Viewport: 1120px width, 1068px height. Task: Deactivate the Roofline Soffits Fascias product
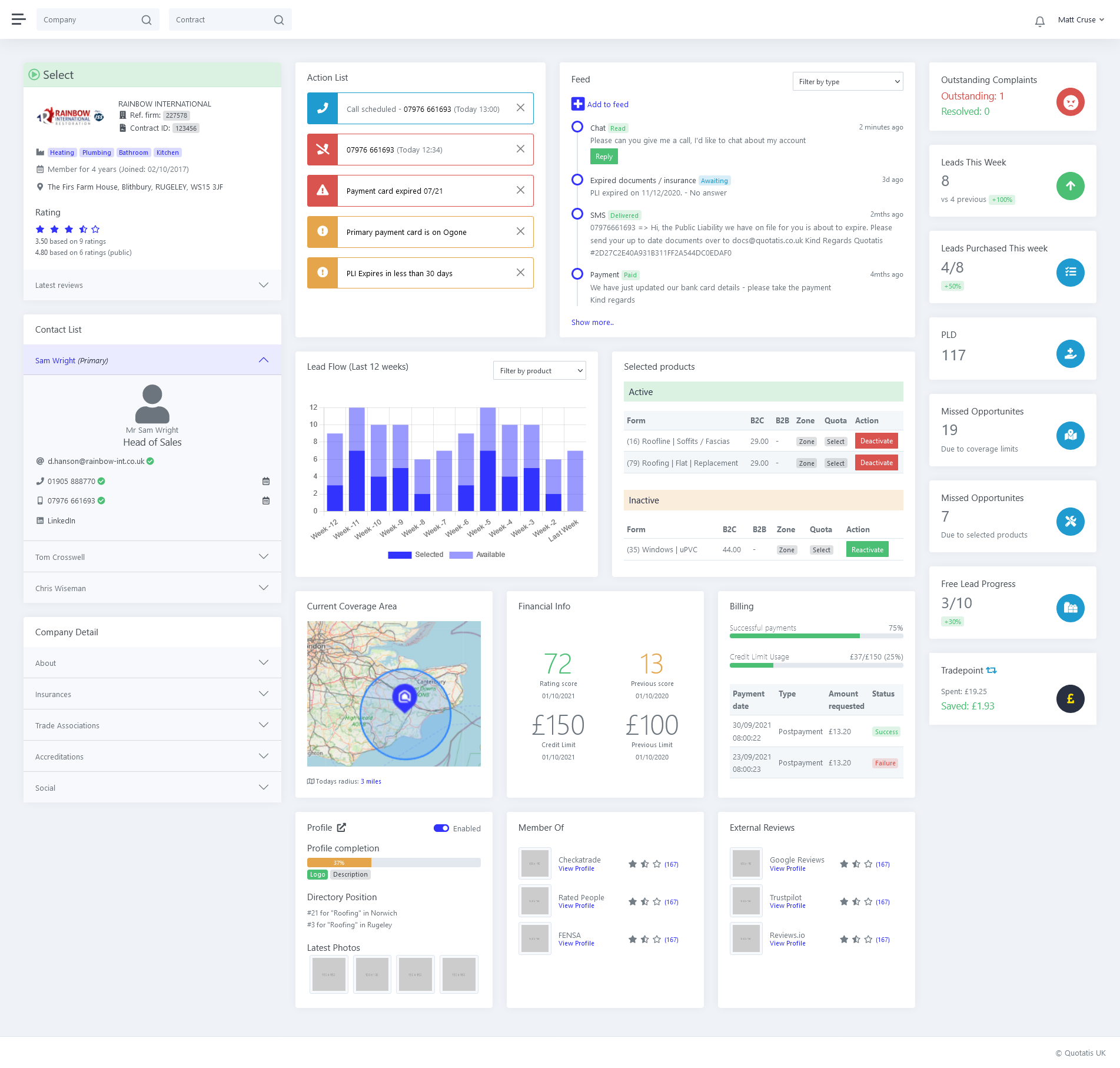click(x=876, y=441)
